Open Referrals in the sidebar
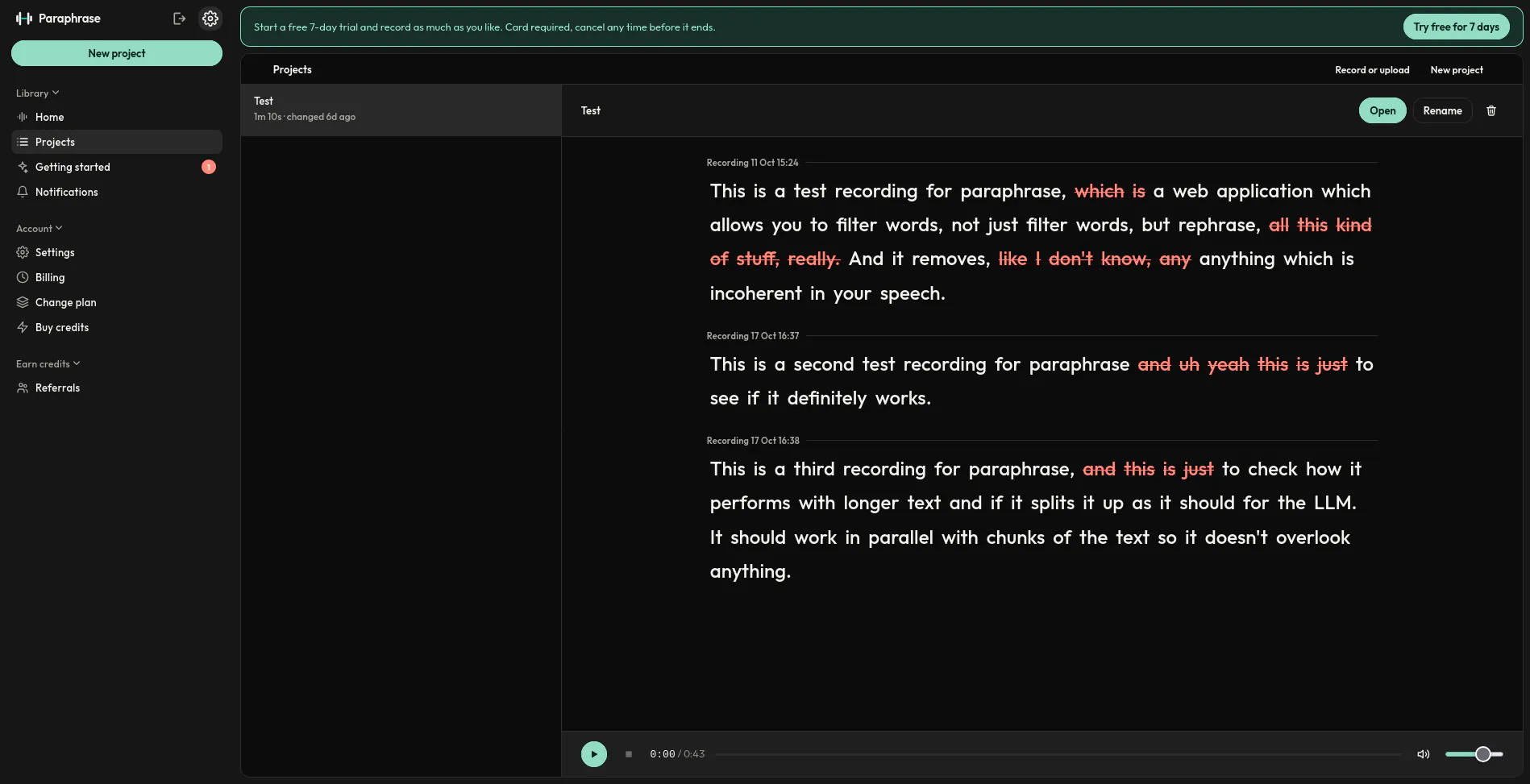The width and height of the screenshot is (1530, 784). click(x=117, y=388)
